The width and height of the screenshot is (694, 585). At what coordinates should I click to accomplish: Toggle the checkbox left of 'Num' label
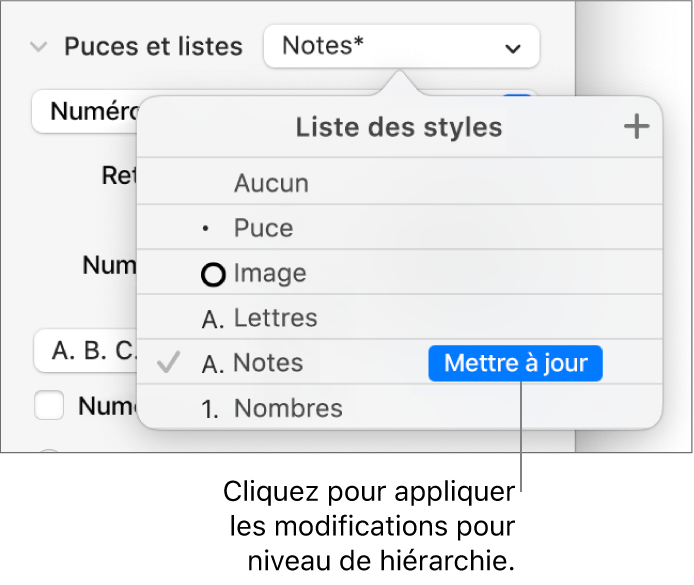[x=50, y=406]
